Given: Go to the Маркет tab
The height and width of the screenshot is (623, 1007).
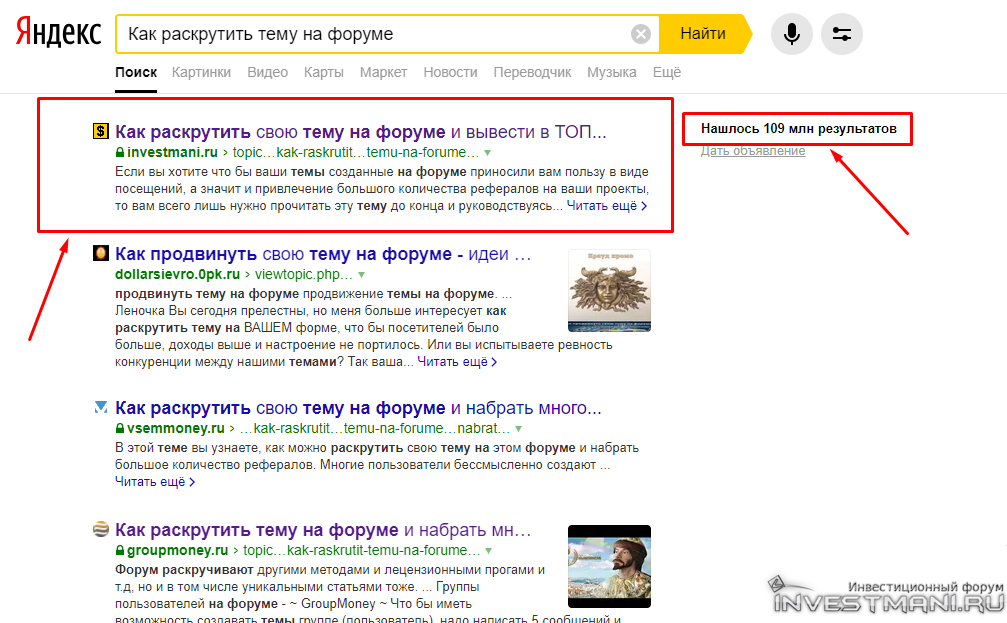Looking at the screenshot, I should coord(383,72).
